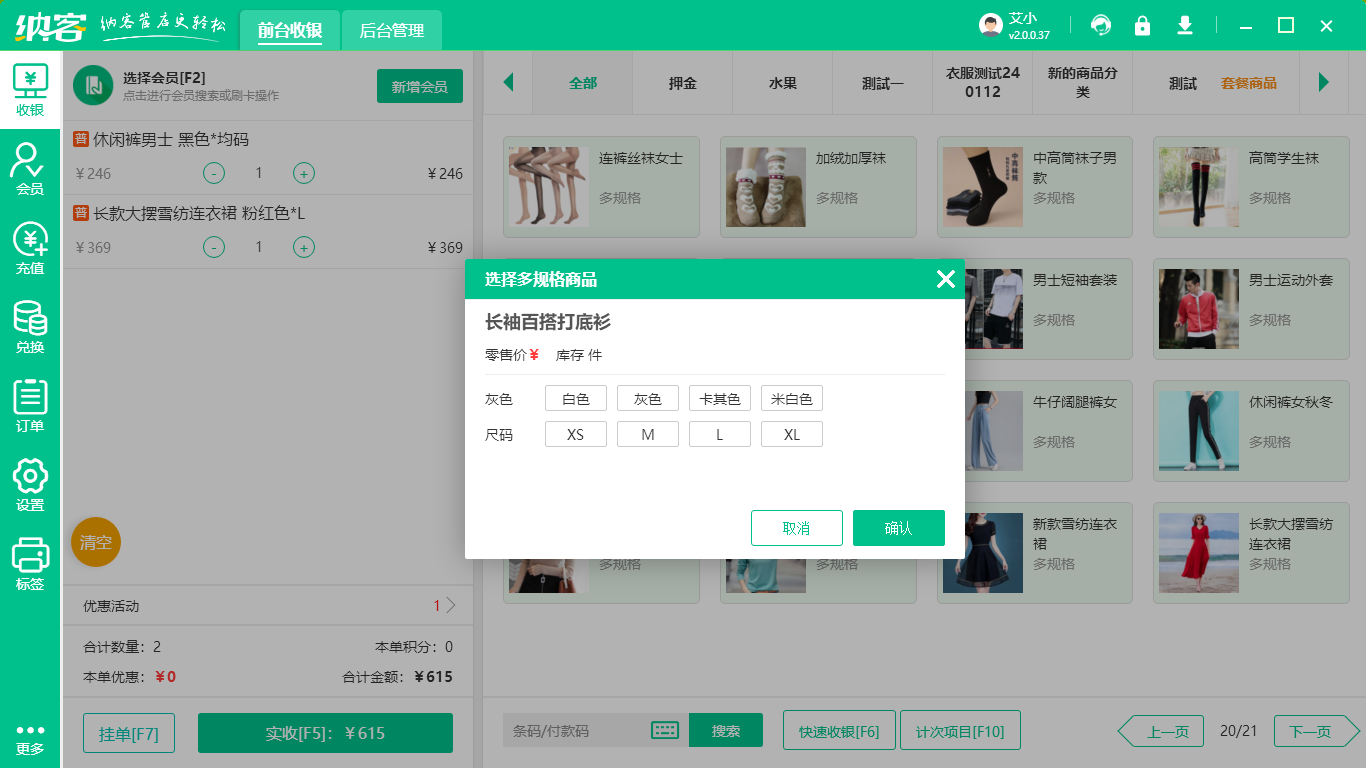The height and width of the screenshot is (768, 1366).
Task: Click right arrow to scroll category tabs
Action: (1326, 83)
